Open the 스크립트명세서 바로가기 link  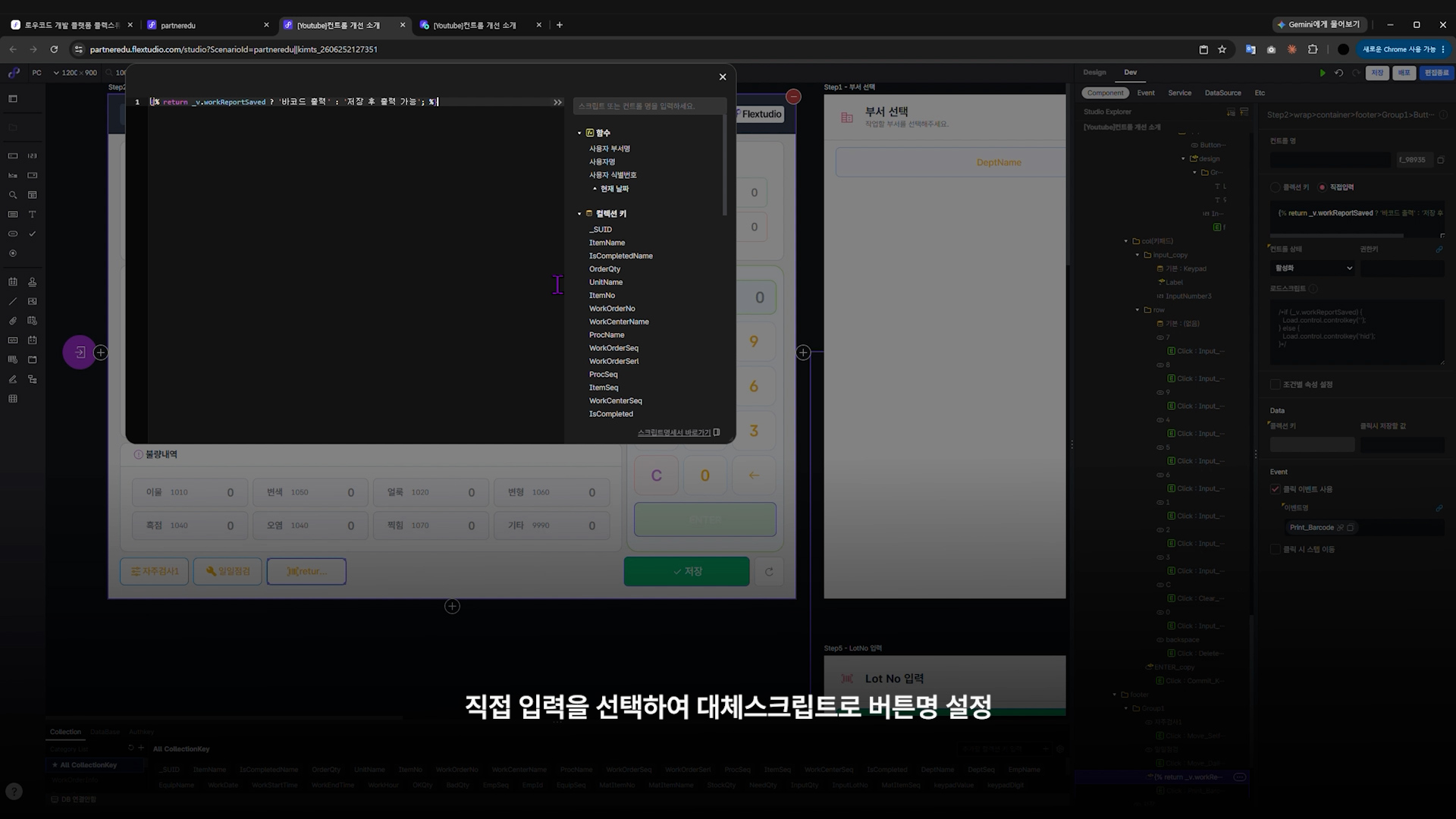[x=678, y=433]
